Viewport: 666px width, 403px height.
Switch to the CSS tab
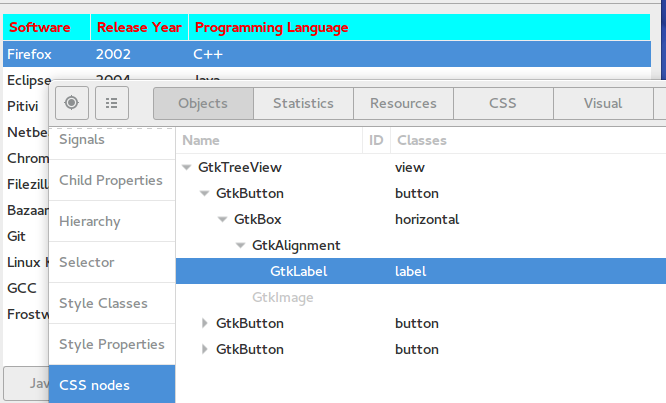pos(503,103)
